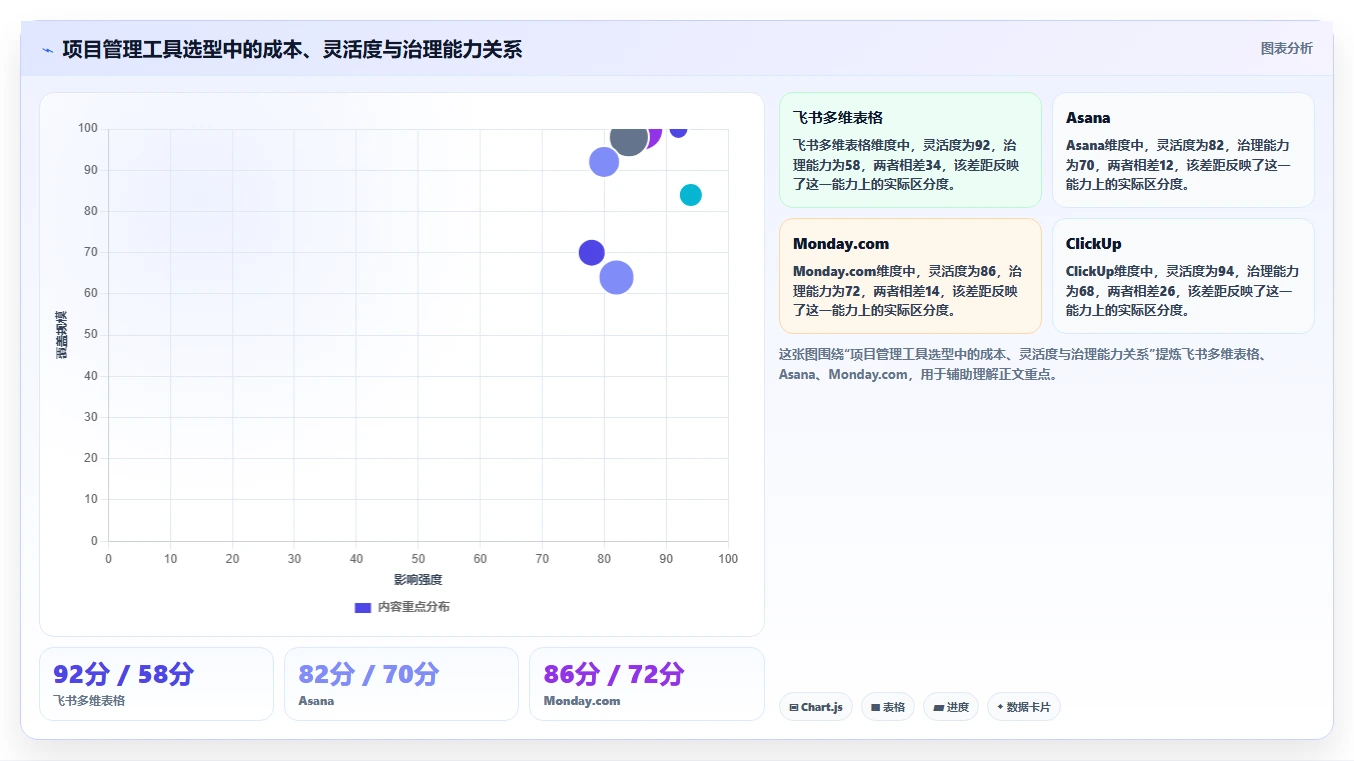The image size is (1354, 761).
Task: Click the 内容重点分布 legend label
Action: click(x=413, y=607)
